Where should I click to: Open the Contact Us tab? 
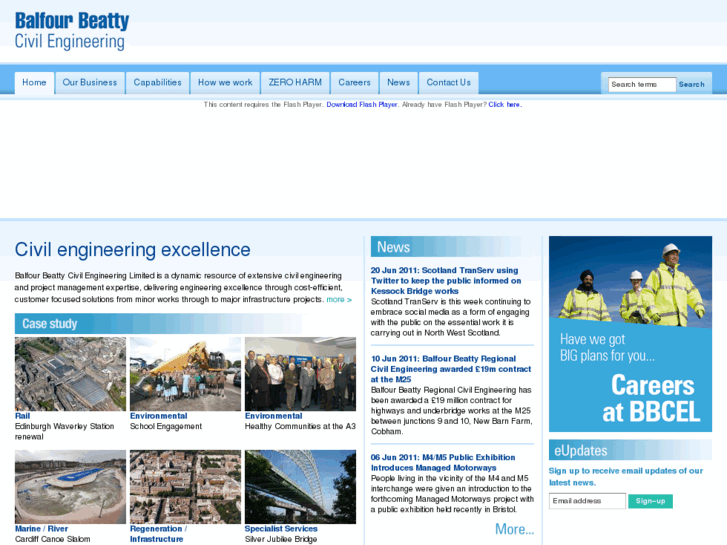(449, 83)
